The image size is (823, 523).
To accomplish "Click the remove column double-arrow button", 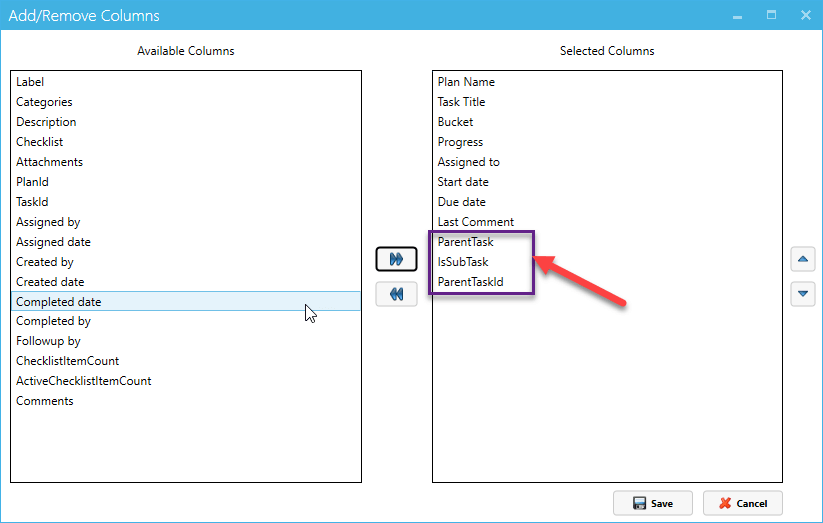I will pos(396,294).
